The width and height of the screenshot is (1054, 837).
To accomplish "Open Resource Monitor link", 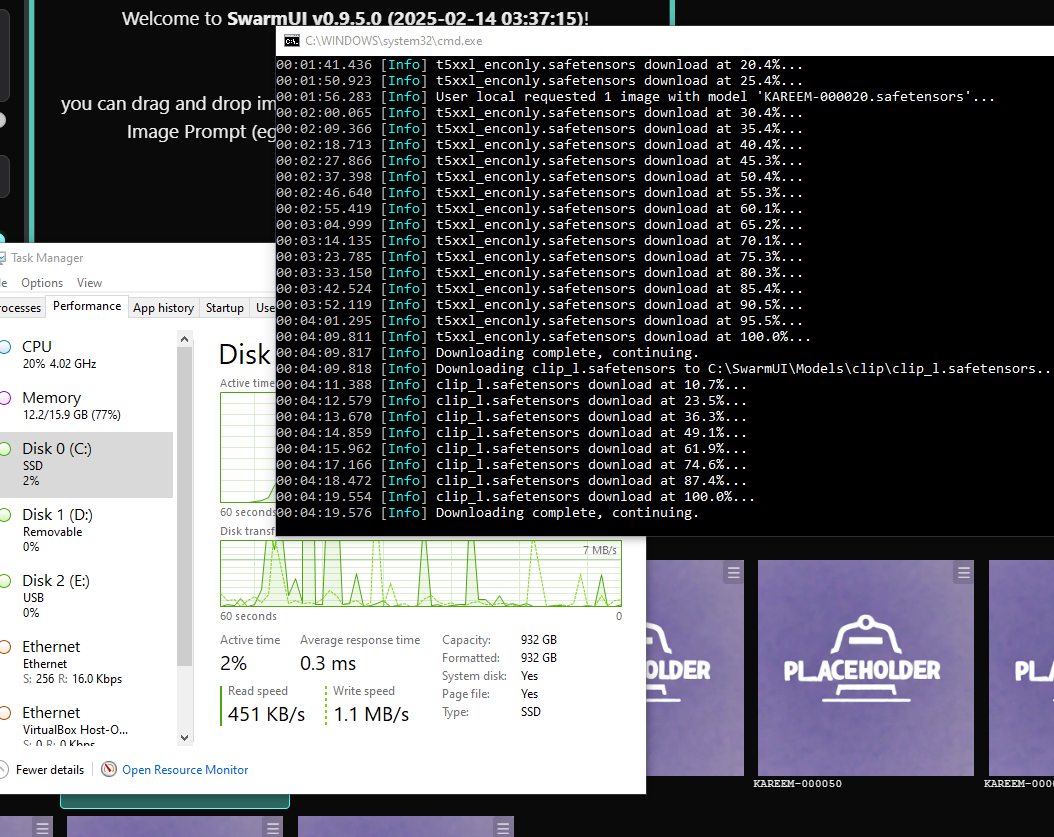I will point(185,770).
